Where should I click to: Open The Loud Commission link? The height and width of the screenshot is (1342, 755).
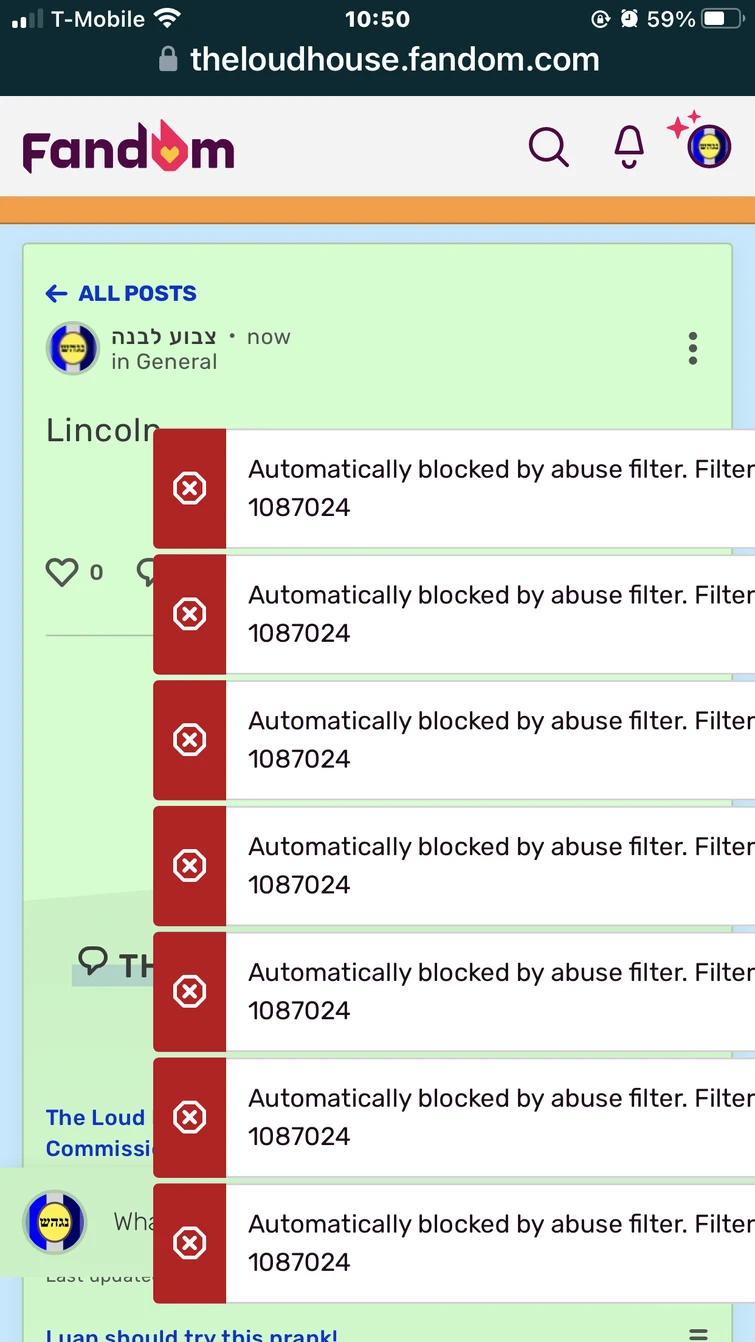[97, 1132]
